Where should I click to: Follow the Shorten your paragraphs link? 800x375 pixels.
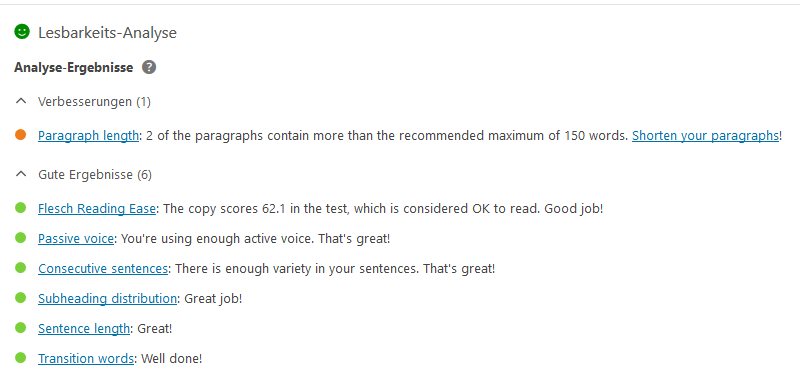[705, 136]
